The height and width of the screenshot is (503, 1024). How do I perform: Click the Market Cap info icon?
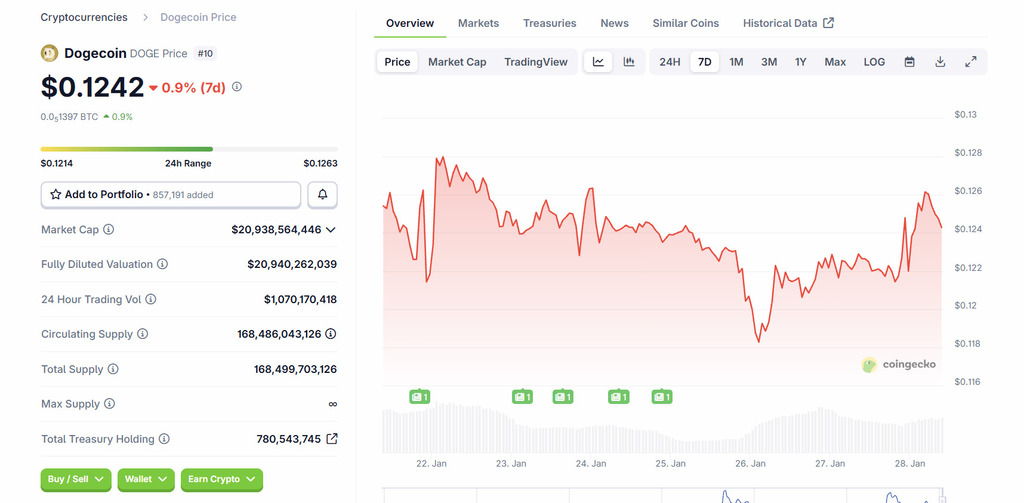click(109, 229)
